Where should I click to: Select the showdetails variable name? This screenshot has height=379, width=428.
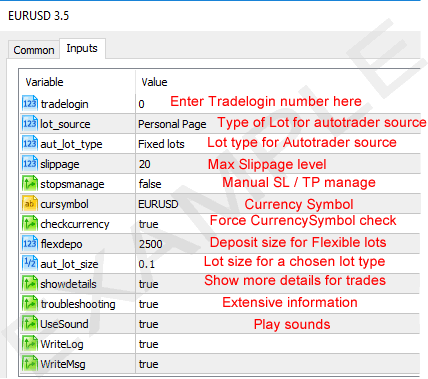coord(68,284)
